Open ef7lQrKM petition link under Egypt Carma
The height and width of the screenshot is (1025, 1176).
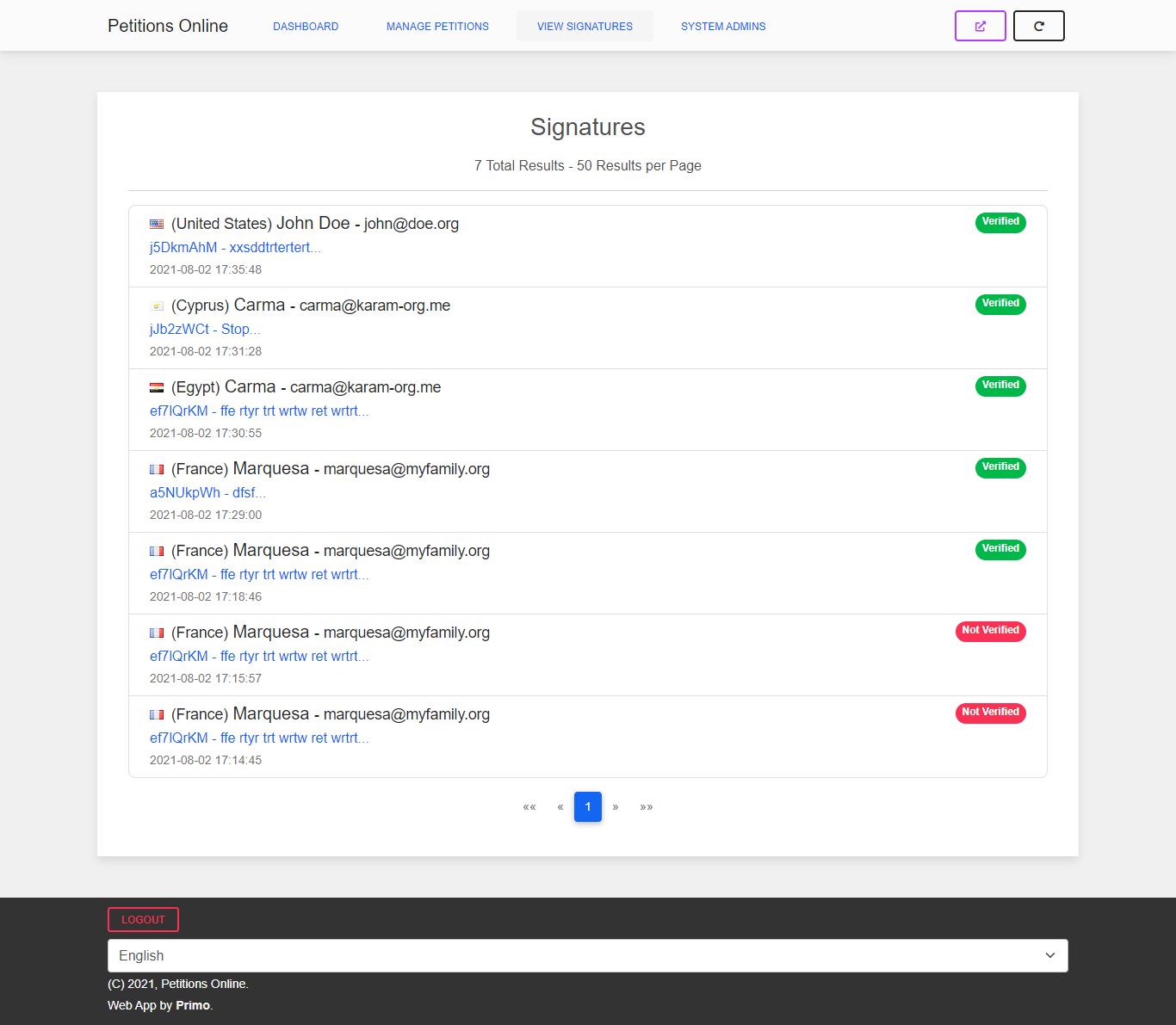pyautogui.click(x=259, y=411)
